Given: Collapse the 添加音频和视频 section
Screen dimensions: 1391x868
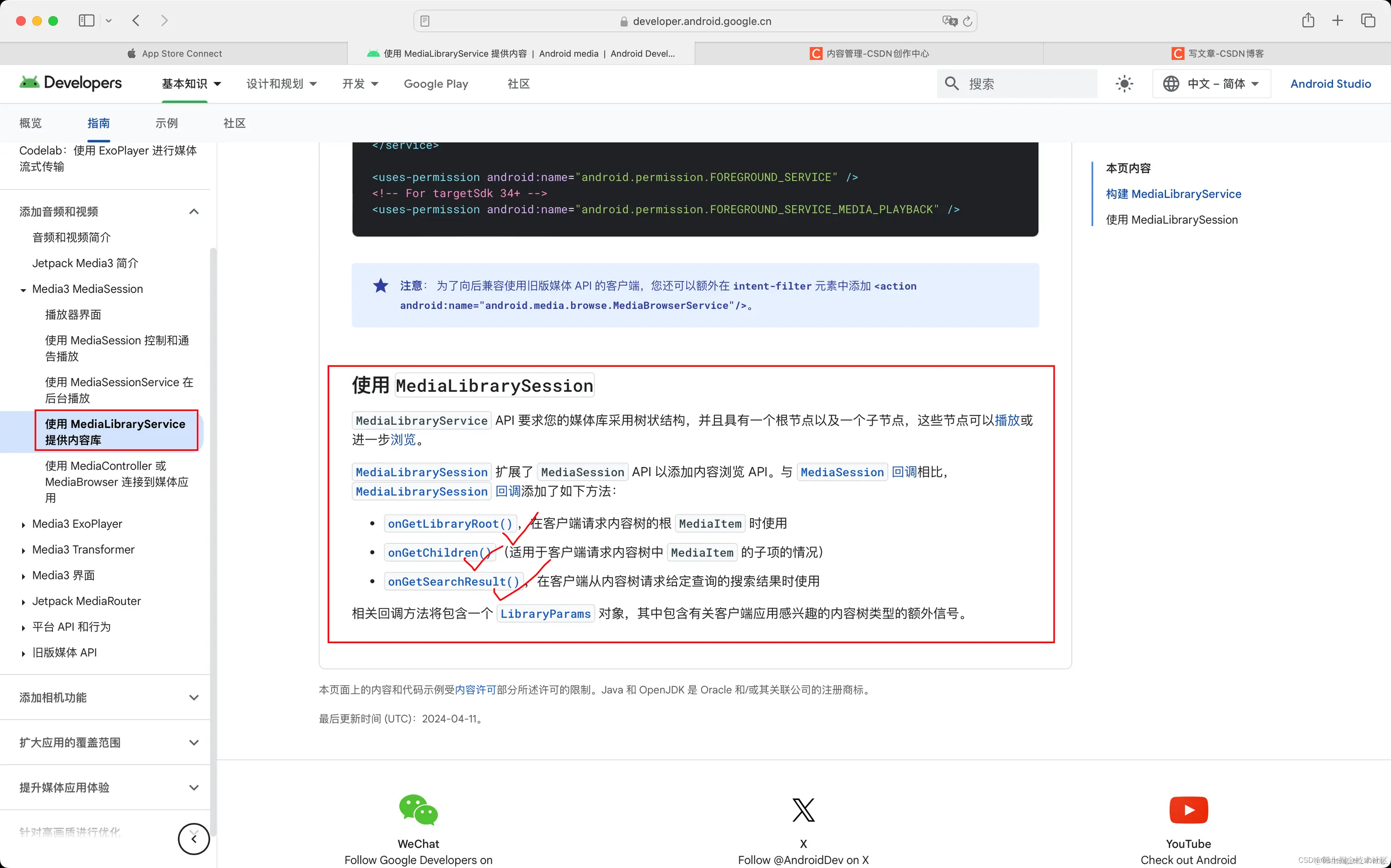Looking at the screenshot, I should (194, 211).
